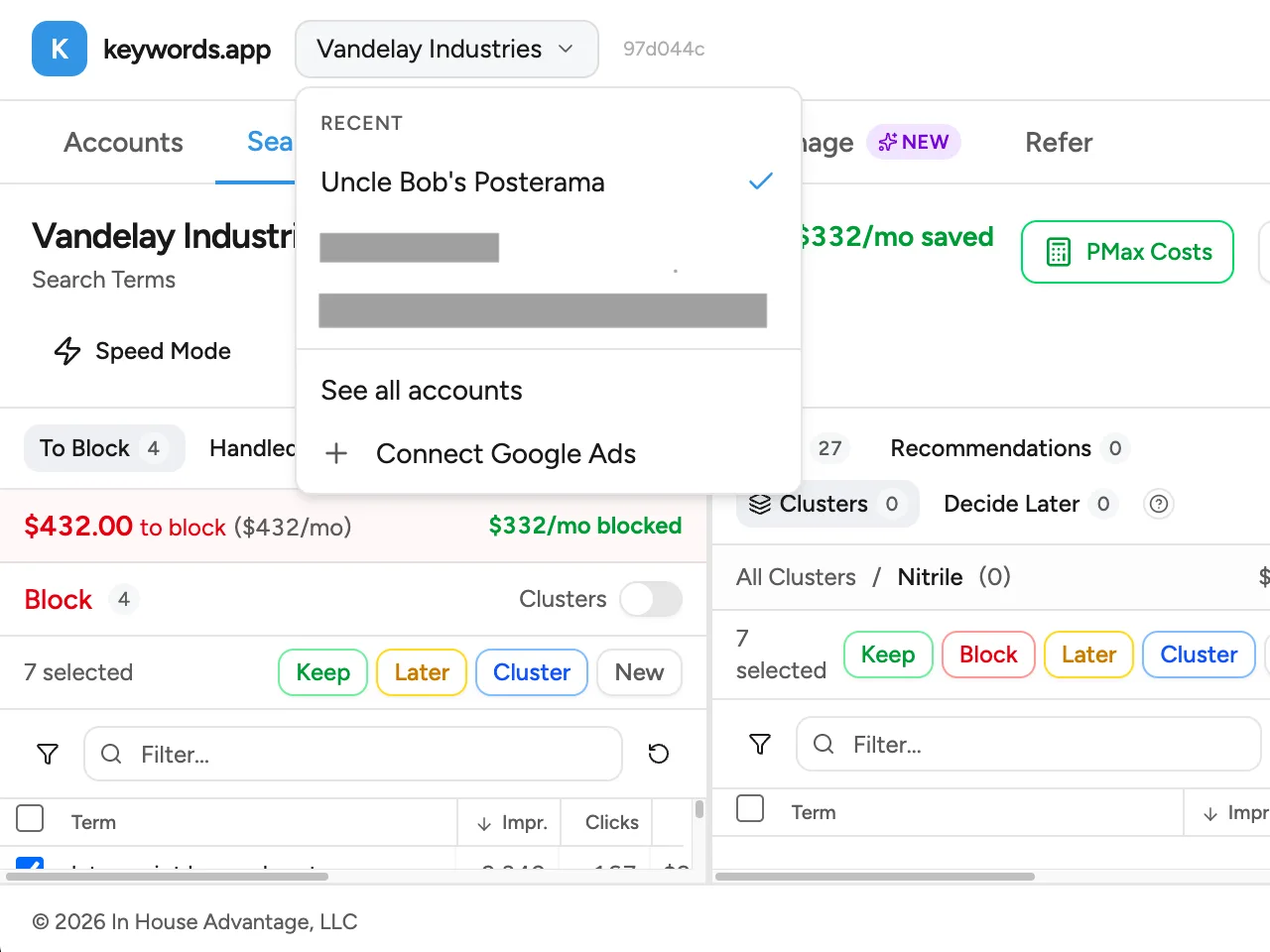Choose See all accounts
The image size is (1270, 952).
click(548, 391)
